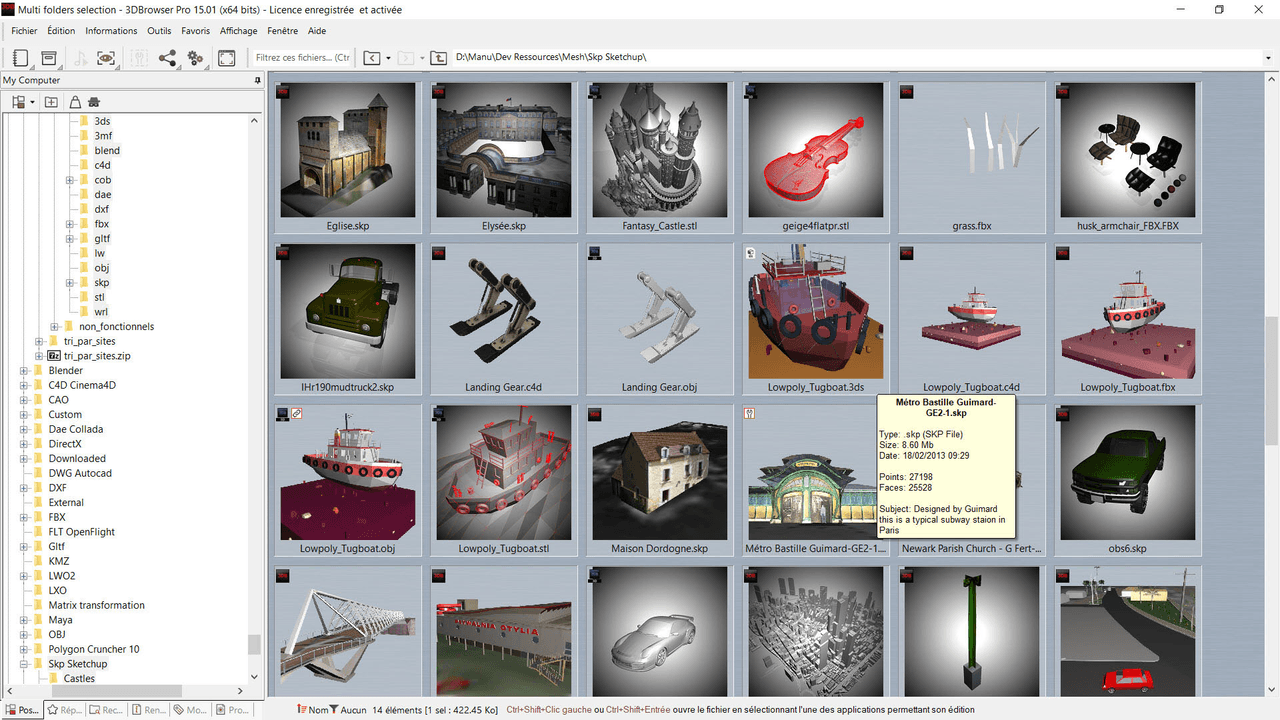1280x720 pixels.
Task: Open the Favoris menu
Action: (x=195, y=31)
